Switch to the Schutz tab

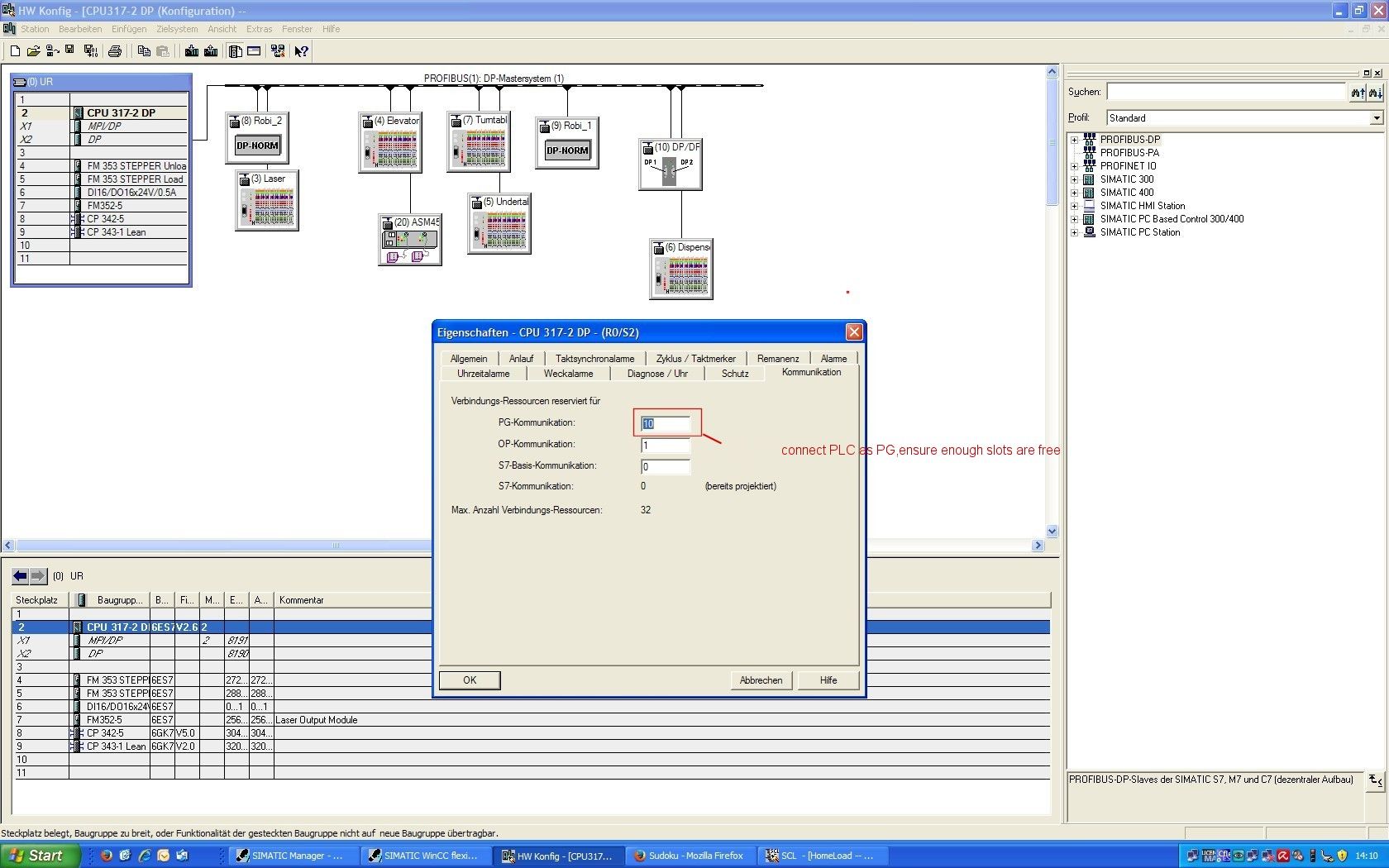[x=735, y=374]
